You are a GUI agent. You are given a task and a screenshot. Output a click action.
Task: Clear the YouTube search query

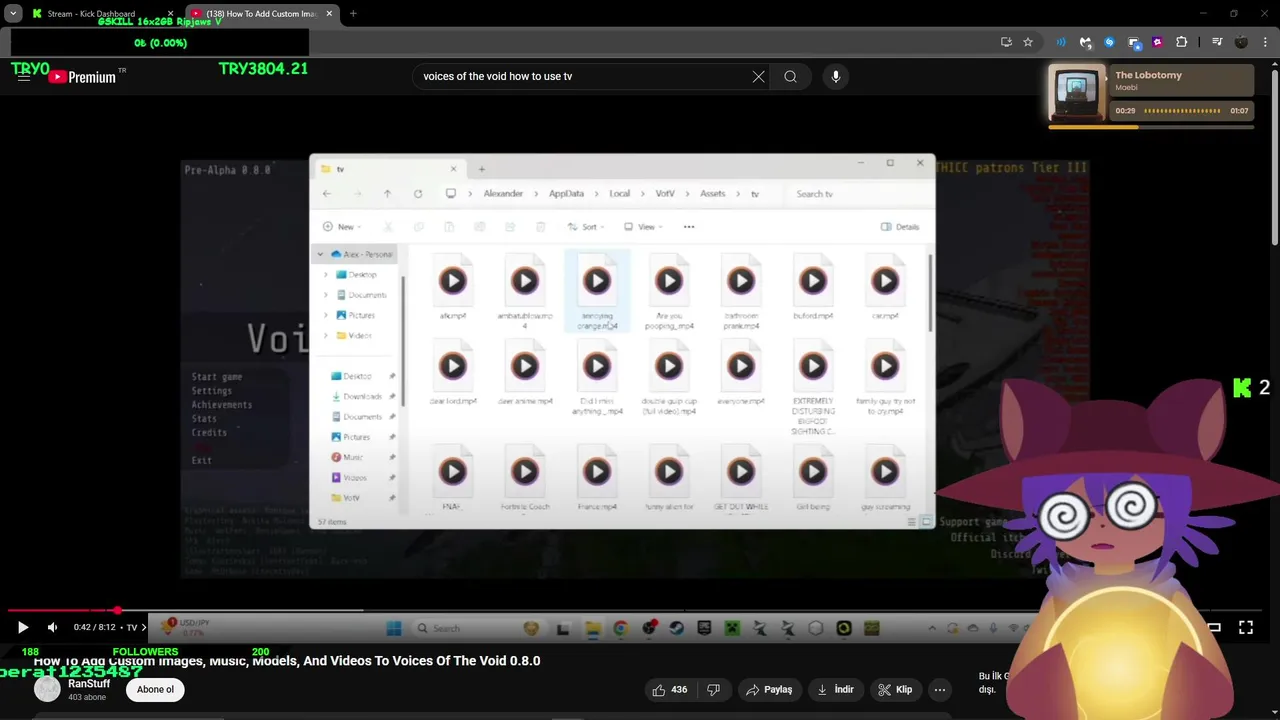[758, 76]
